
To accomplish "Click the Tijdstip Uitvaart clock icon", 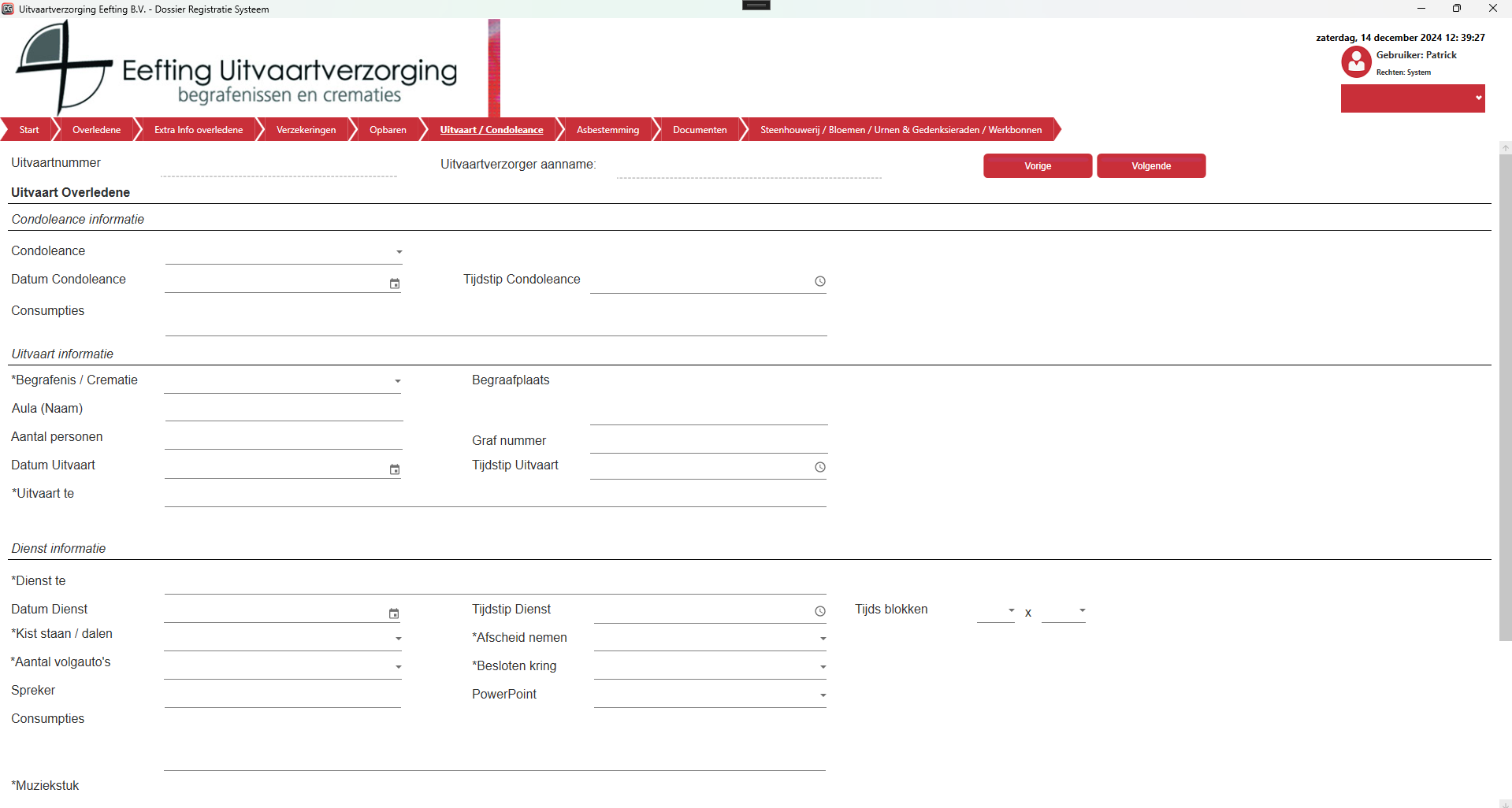I will coord(819,467).
